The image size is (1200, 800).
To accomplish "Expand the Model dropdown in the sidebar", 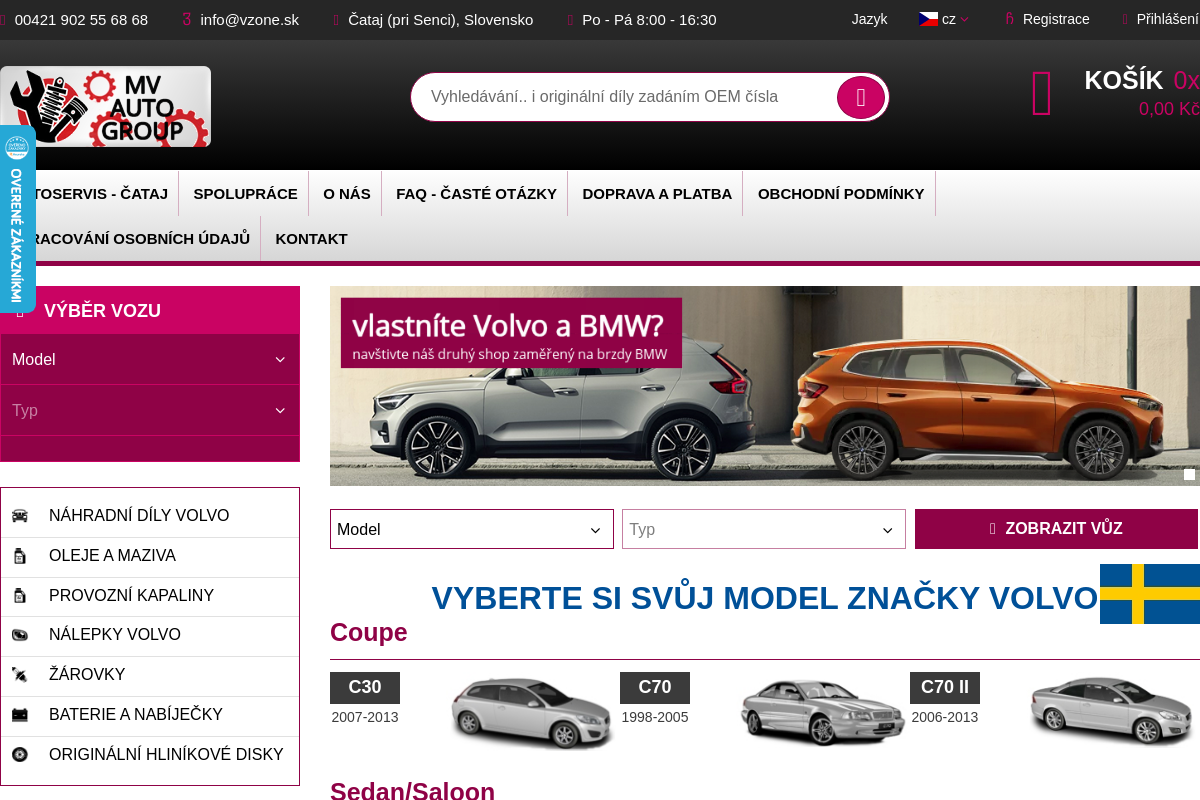I will click(150, 360).
